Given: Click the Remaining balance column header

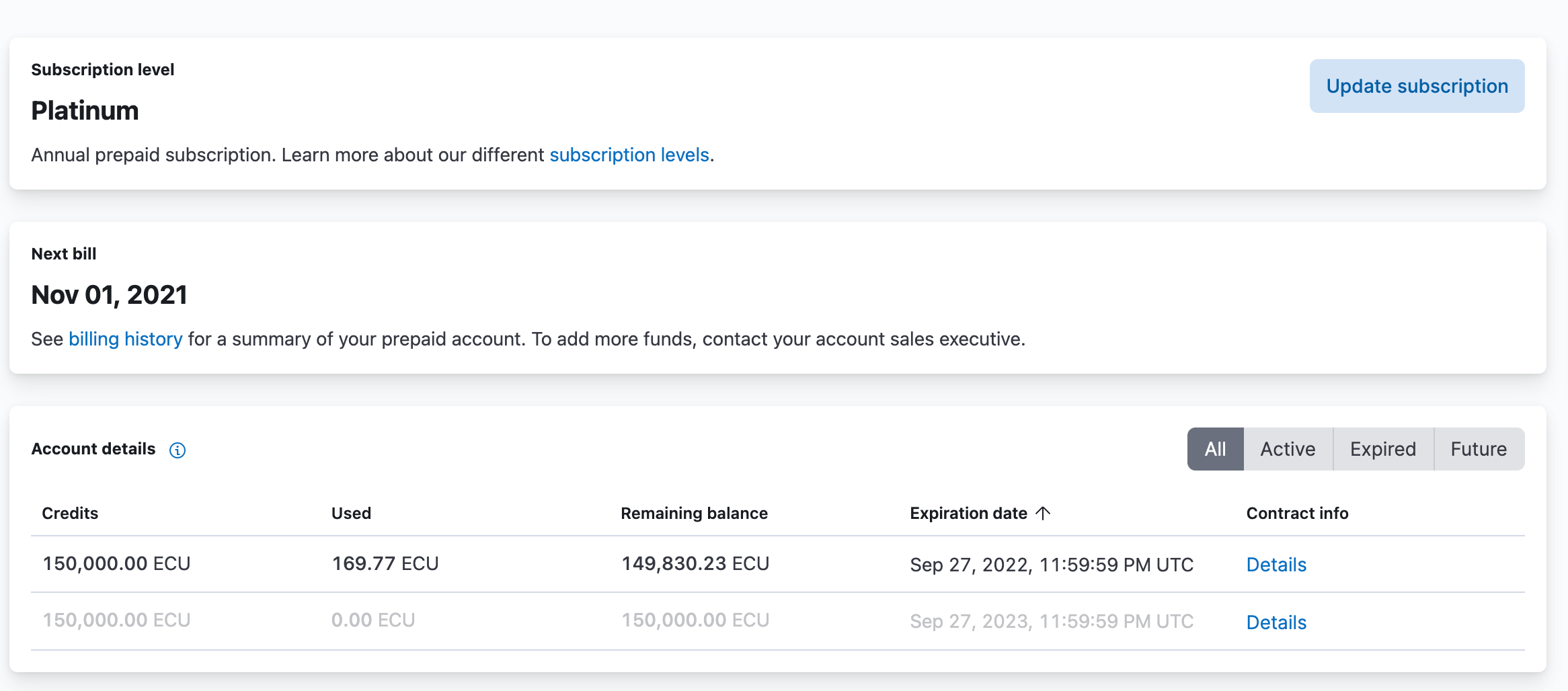Looking at the screenshot, I should point(694,514).
